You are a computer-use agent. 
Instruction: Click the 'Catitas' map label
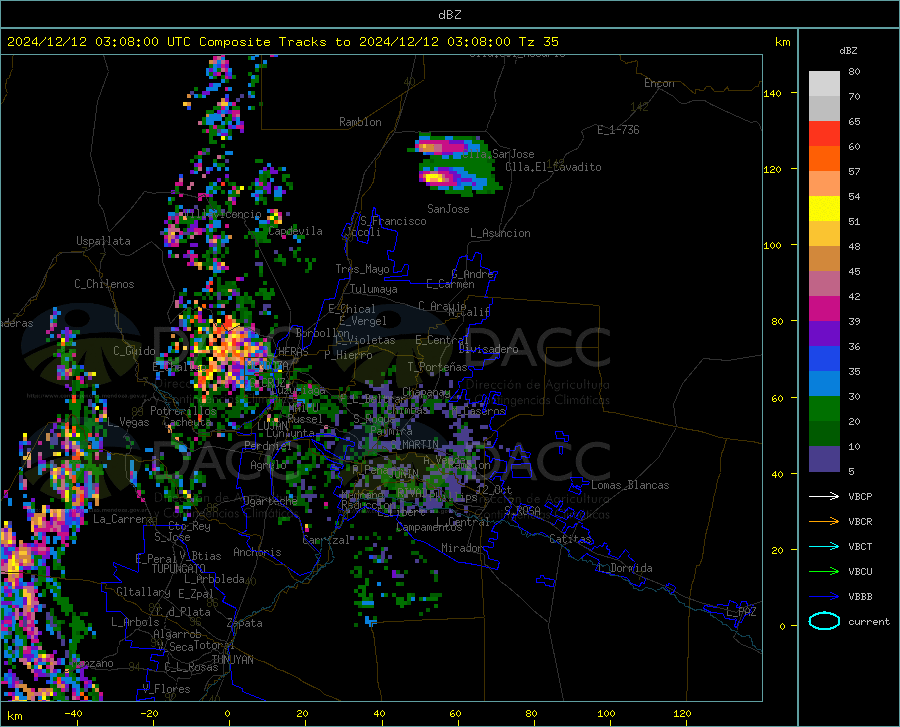click(x=570, y=539)
